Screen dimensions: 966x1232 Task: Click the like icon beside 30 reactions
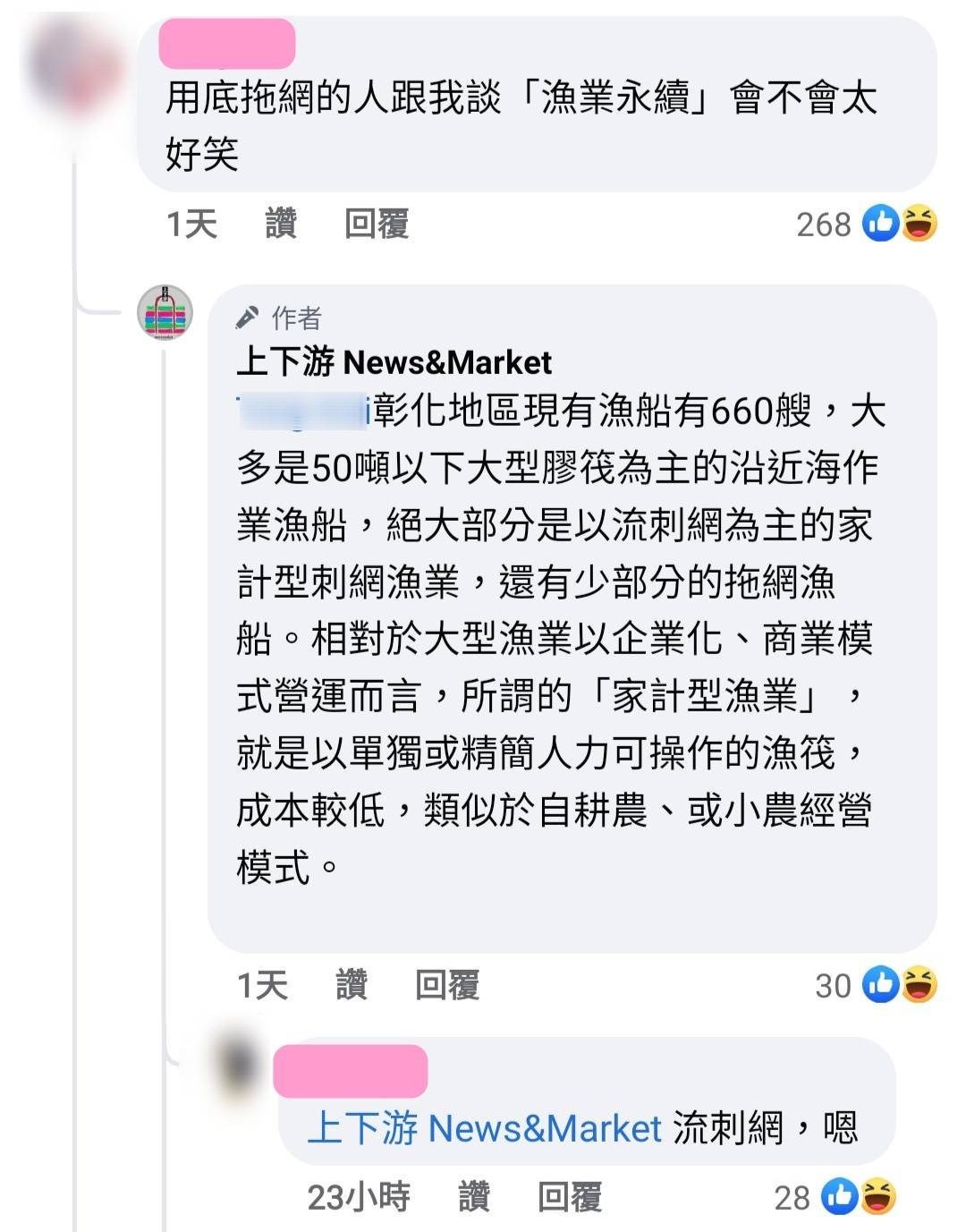[x=881, y=985]
